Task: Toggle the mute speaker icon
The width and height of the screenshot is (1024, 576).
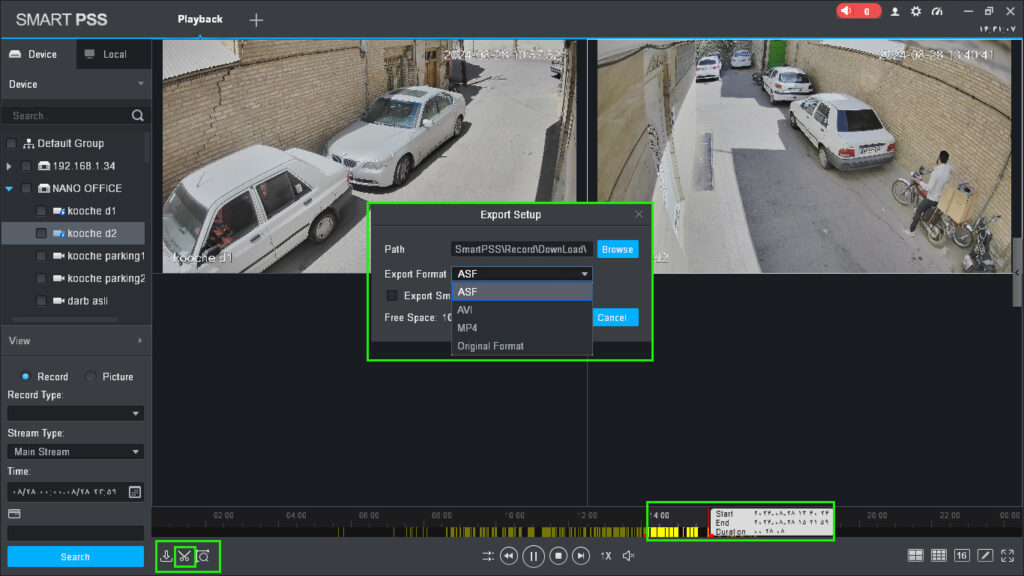Action: click(x=628, y=556)
